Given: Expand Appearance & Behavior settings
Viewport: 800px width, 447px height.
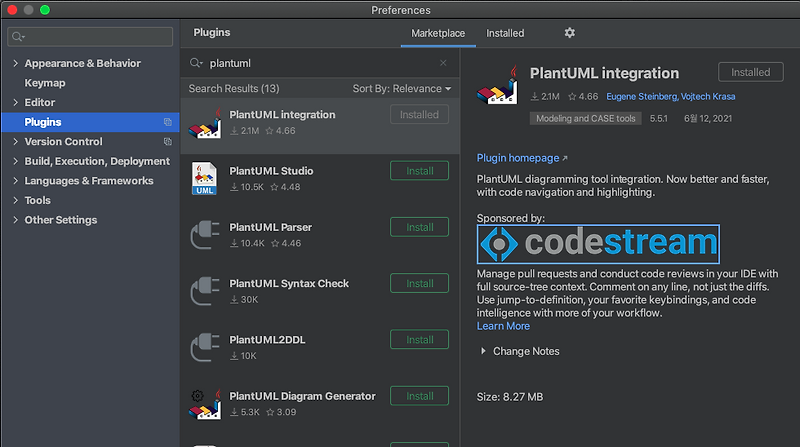Looking at the screenshot, I should click(15, 63).
